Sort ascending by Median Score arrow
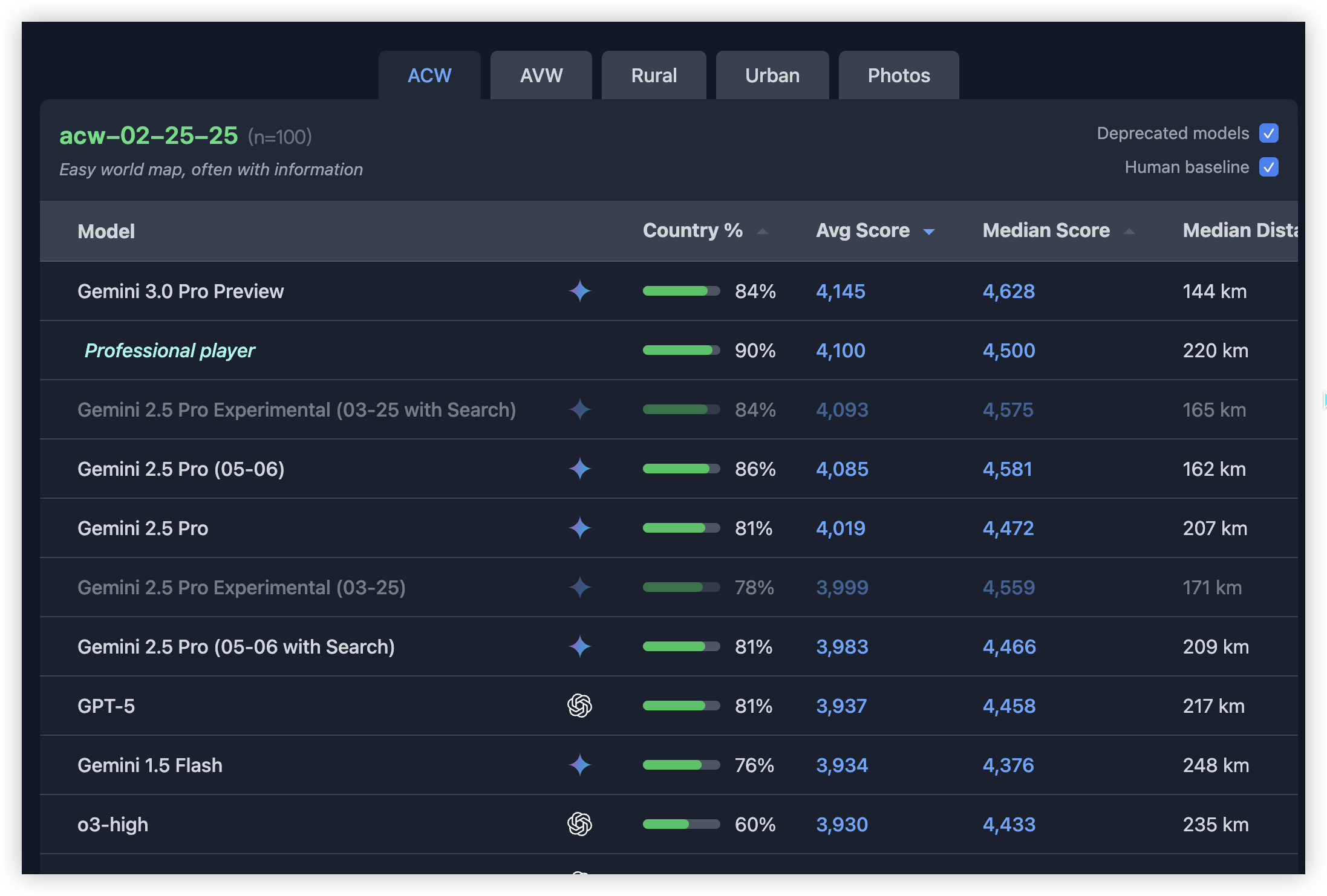Viewport: 1327px width, 896px height. coord(1129,231)
